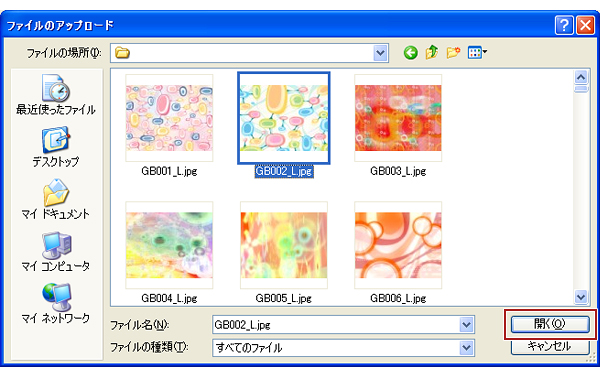Select the GB001_L.jpg thumbnail
Viewport: 600px width, 385px height.
(x=169, y=118)
